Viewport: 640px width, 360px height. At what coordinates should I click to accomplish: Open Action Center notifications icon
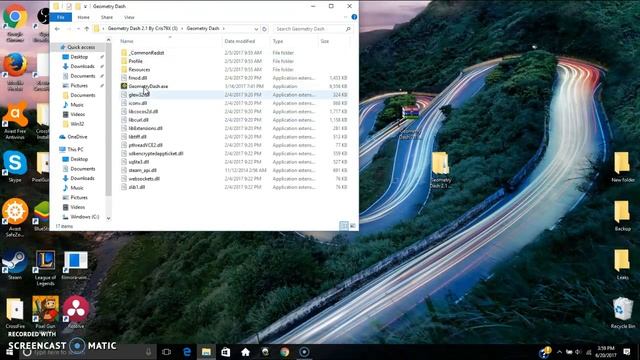click(627, 352)
